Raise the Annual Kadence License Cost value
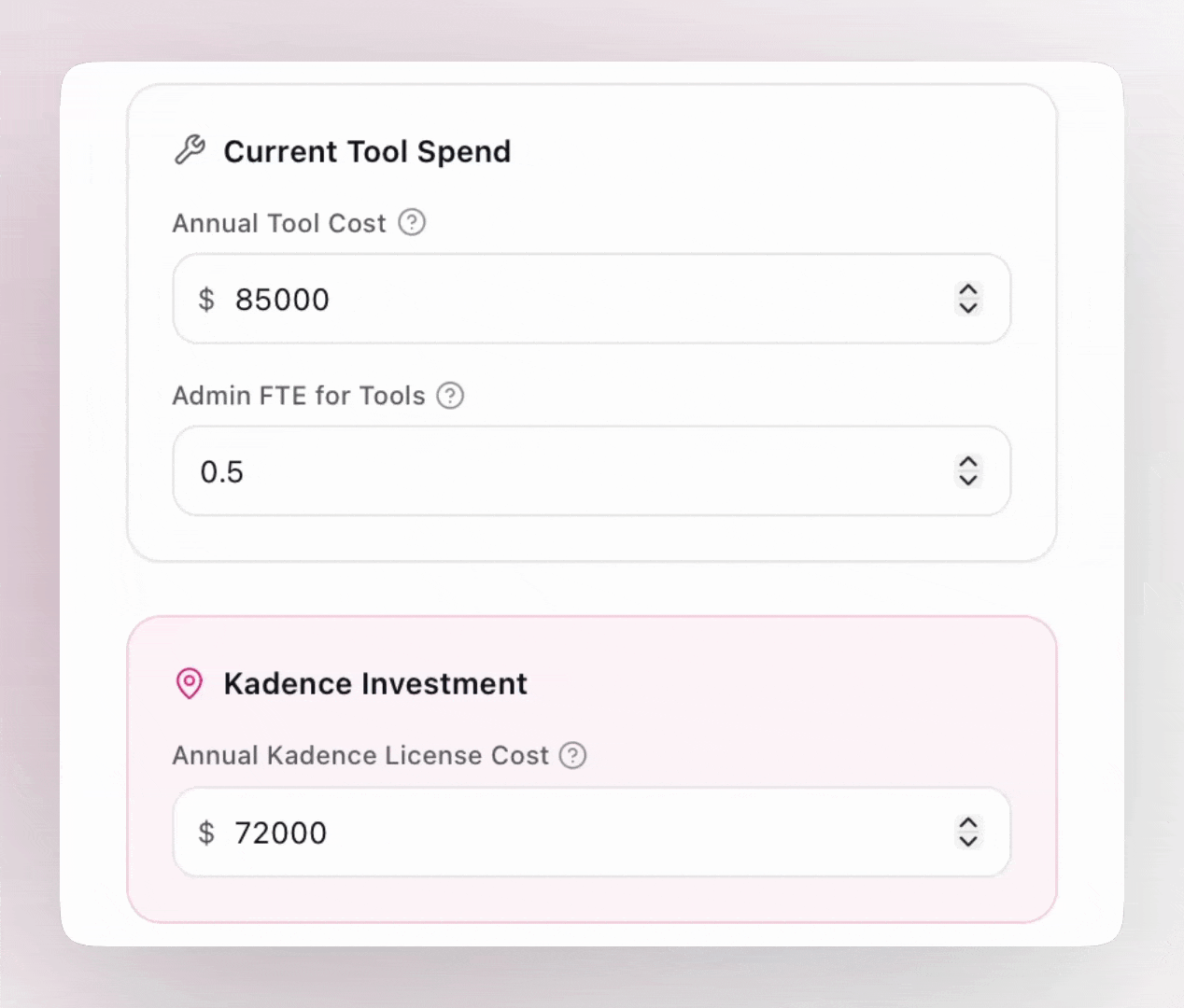Image resolution: width=1184 pixels, height=1008 pixels. coord(968,823)
